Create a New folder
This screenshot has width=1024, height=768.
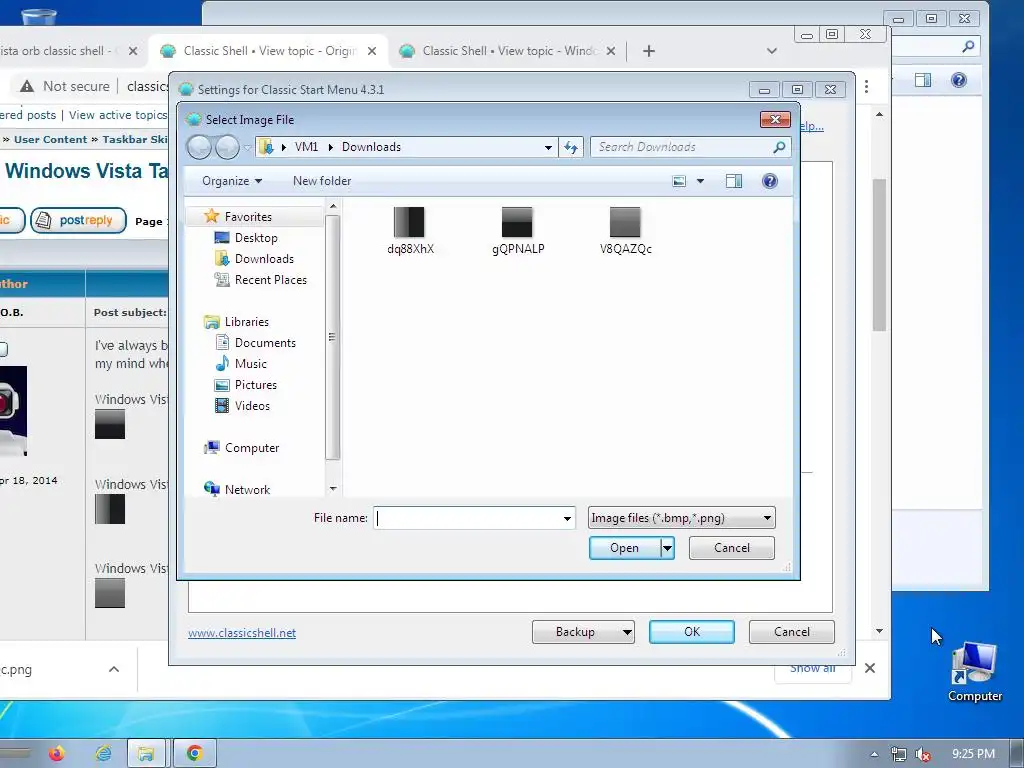322,181
